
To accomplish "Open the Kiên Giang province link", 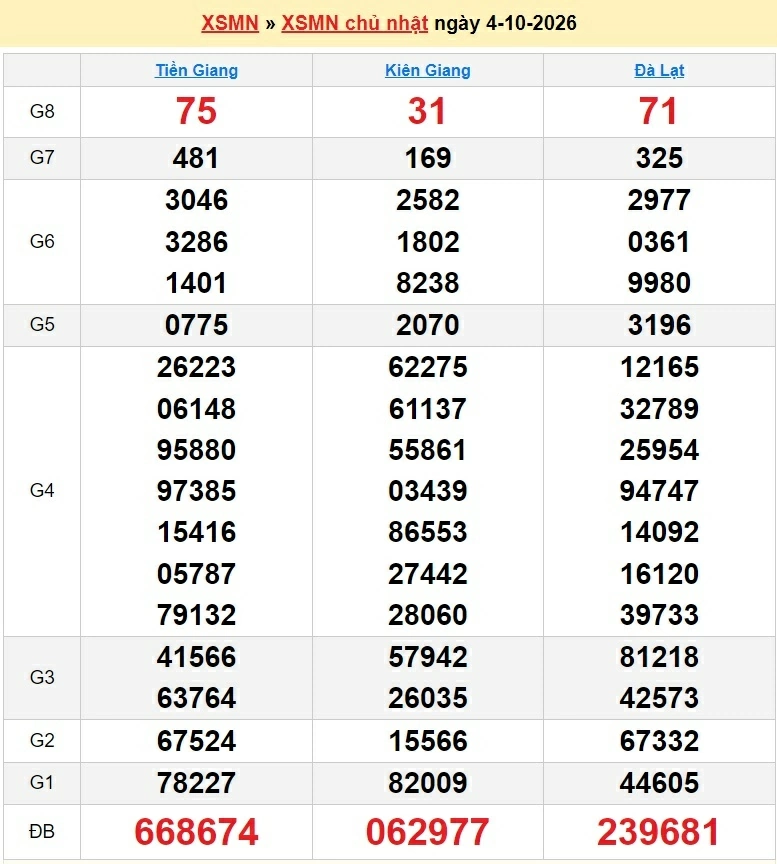I will 428,71.
